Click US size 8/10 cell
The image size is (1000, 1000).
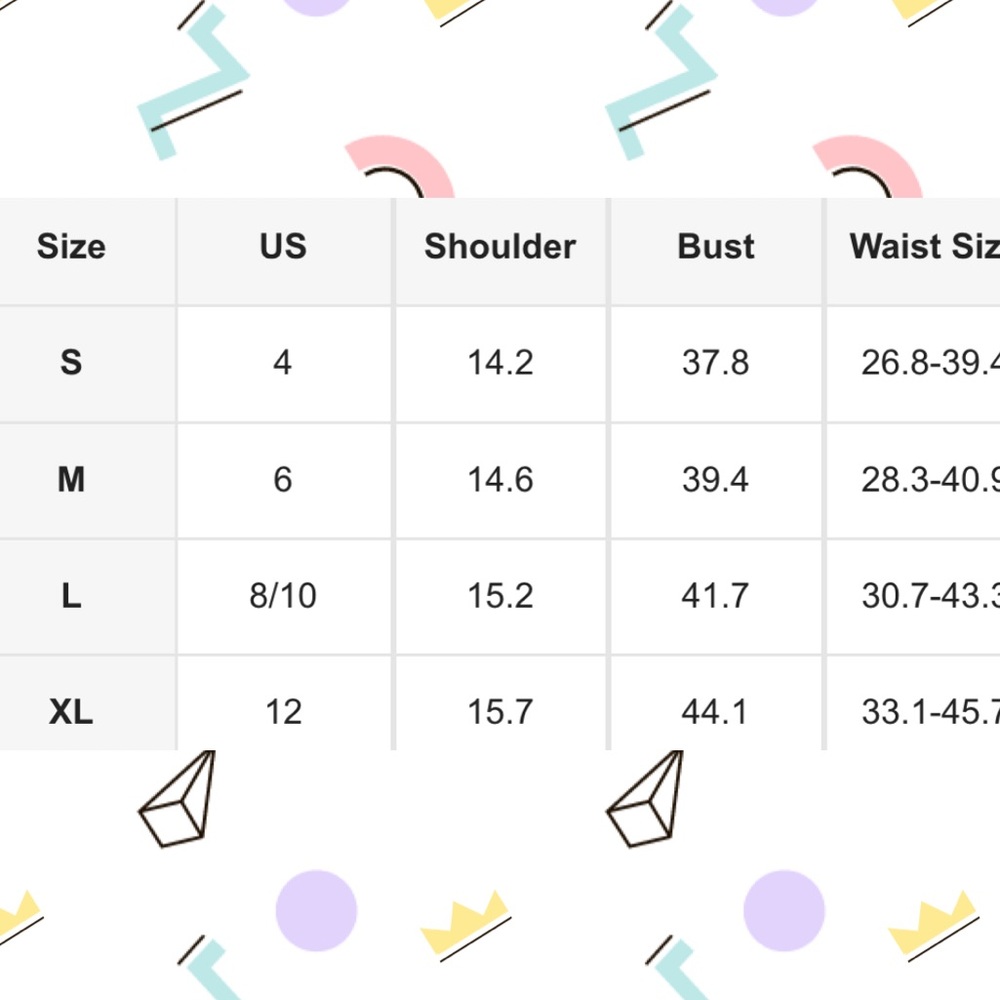point(283,597)
